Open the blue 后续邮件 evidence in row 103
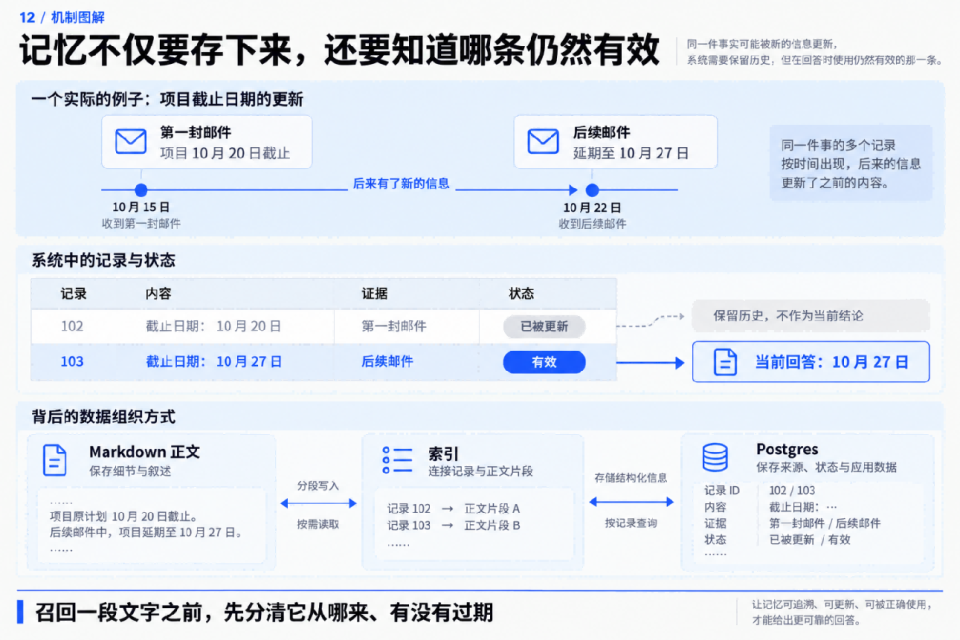The image size is (960, 640). point(387,361)
